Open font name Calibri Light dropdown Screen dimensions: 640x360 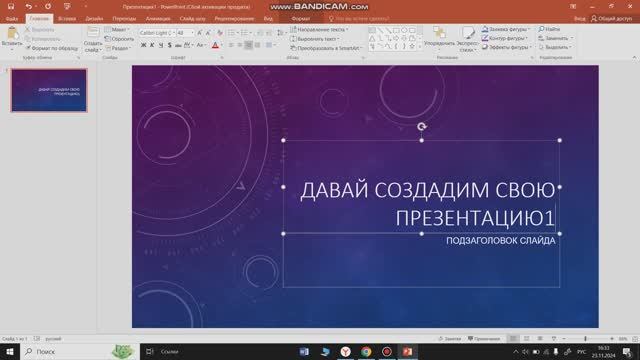[174, 33]
